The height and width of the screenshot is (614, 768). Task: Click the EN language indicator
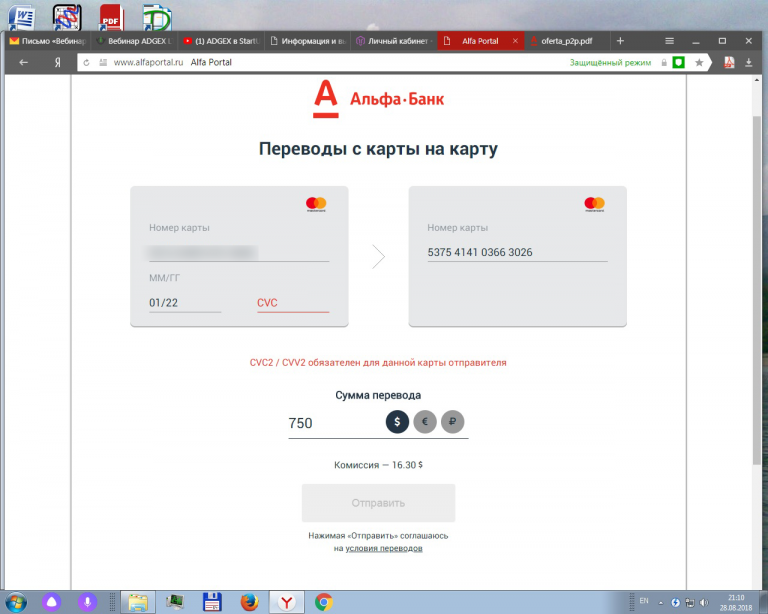tap(644, 601)
